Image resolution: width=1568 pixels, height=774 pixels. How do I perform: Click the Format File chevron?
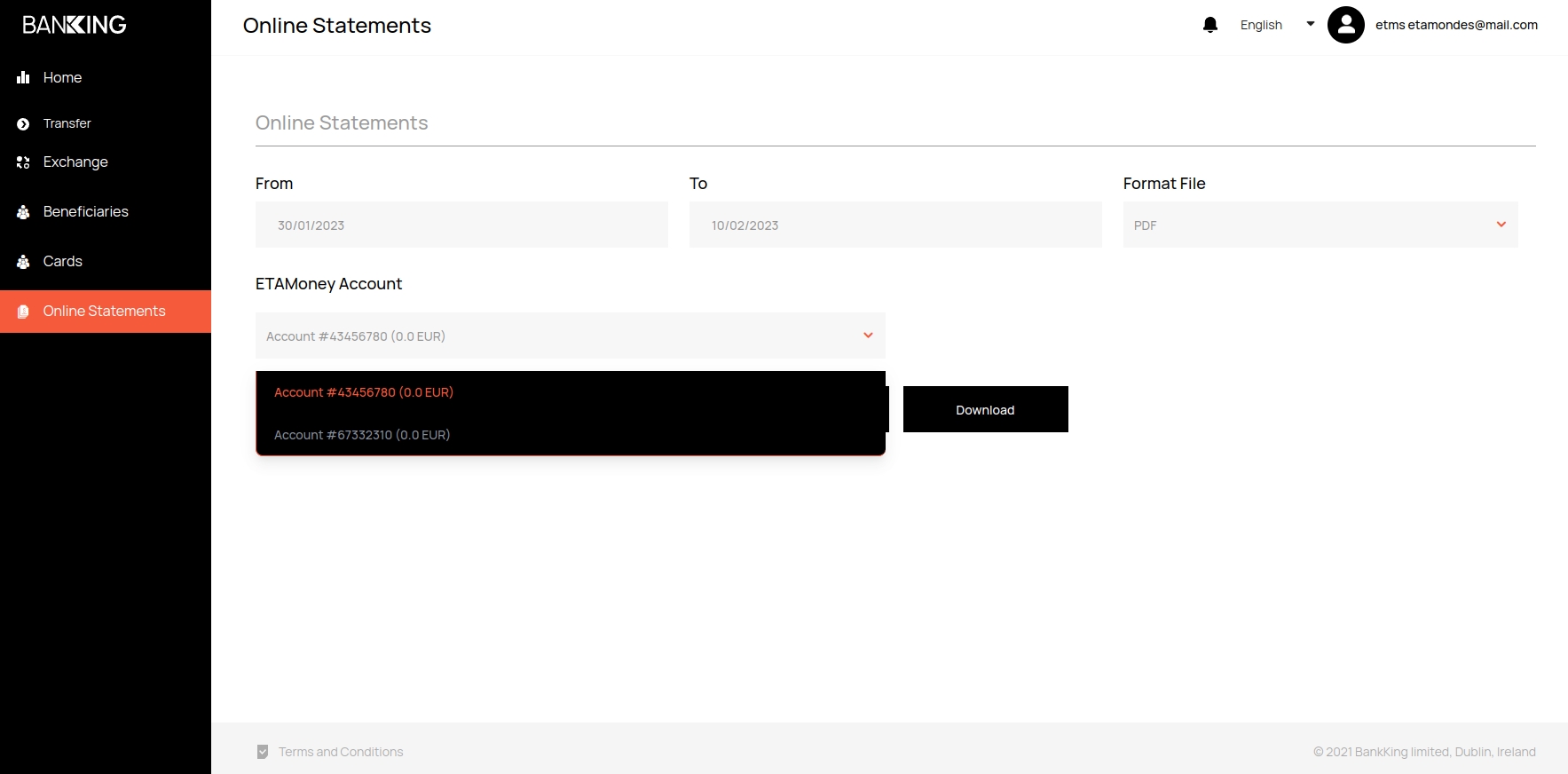[x=1501, y=225]
